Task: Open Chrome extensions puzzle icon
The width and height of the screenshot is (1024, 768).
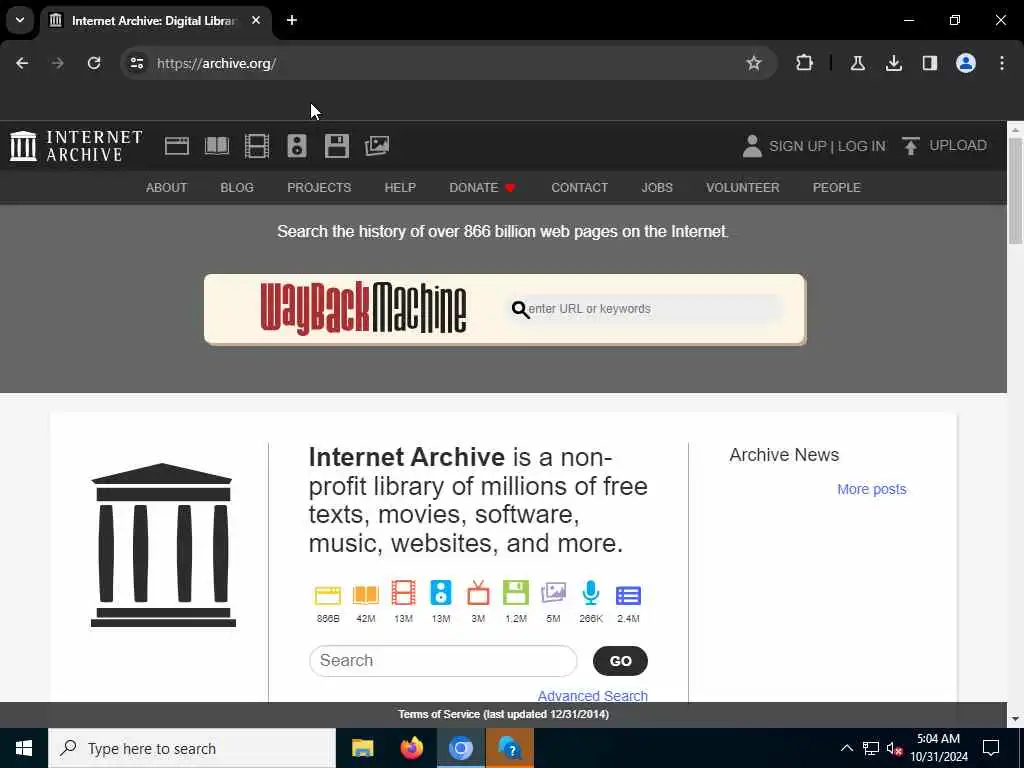Action: tap(805, 63)
